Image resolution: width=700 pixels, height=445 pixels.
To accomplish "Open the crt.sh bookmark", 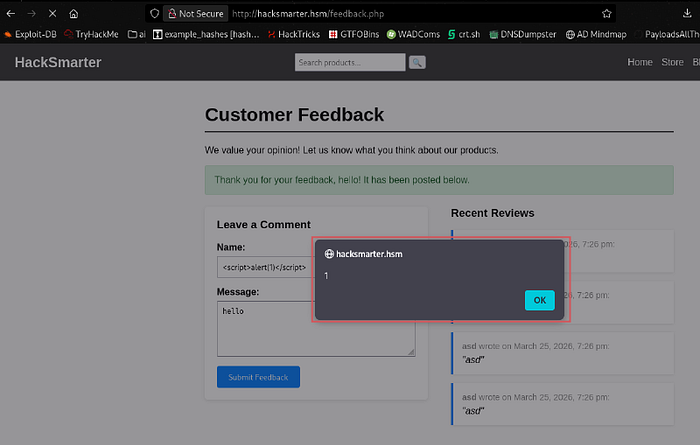I will [464, 34].
